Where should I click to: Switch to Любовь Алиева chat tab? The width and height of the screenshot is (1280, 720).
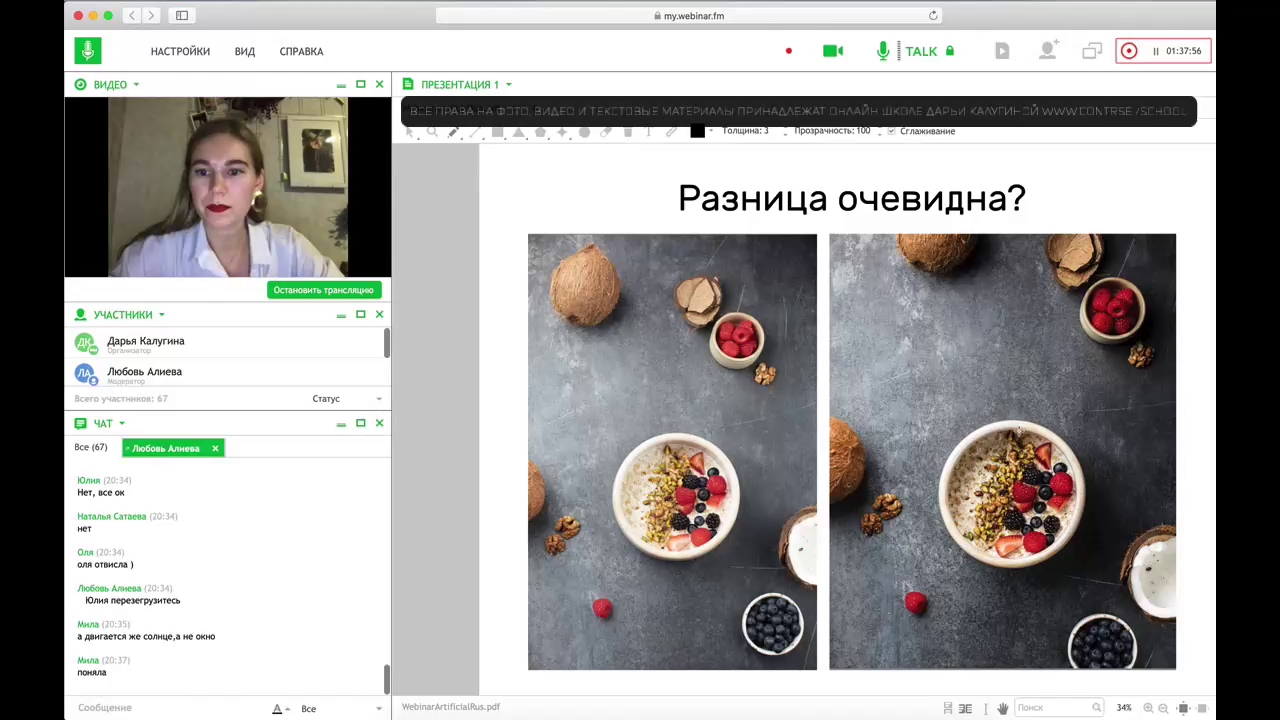[x=165, y=448]
